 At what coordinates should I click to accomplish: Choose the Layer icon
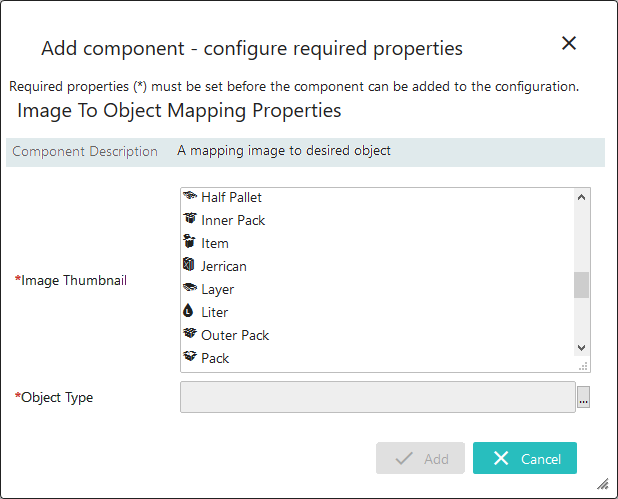(x=190, y=287)
